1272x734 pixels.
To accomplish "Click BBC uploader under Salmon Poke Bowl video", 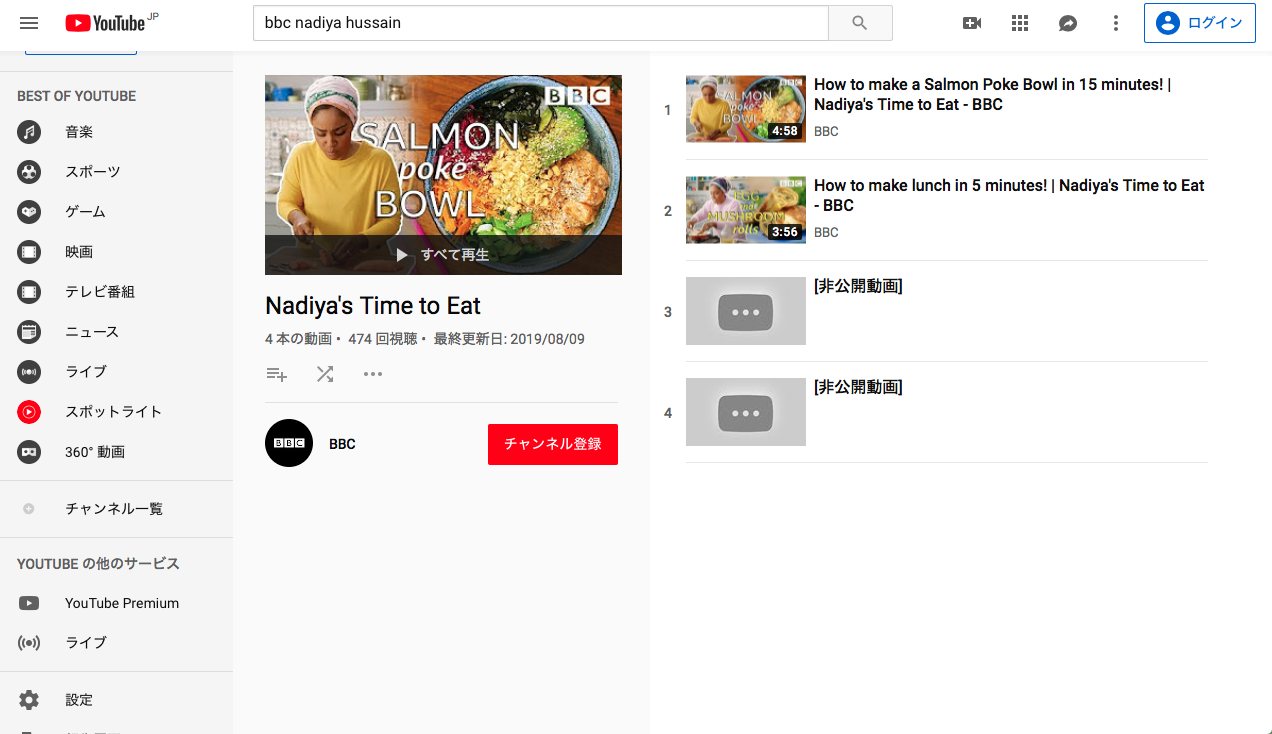I will [826, 131].
